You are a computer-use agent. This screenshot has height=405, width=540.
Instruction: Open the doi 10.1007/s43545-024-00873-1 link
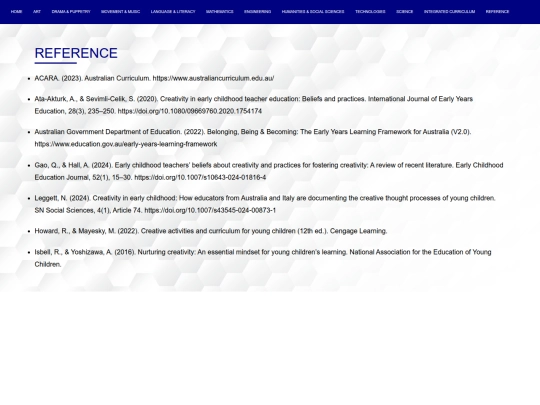coord(210,210)
